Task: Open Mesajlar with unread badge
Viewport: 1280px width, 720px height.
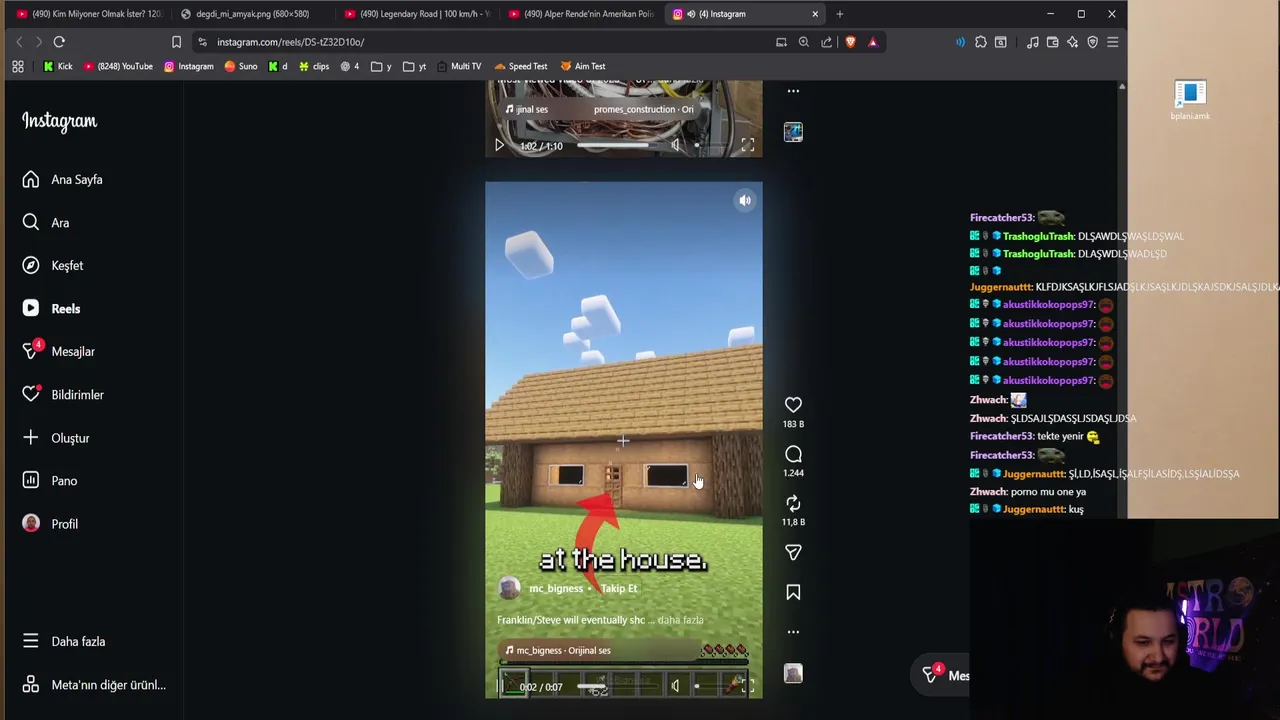Action: [58, 352]
